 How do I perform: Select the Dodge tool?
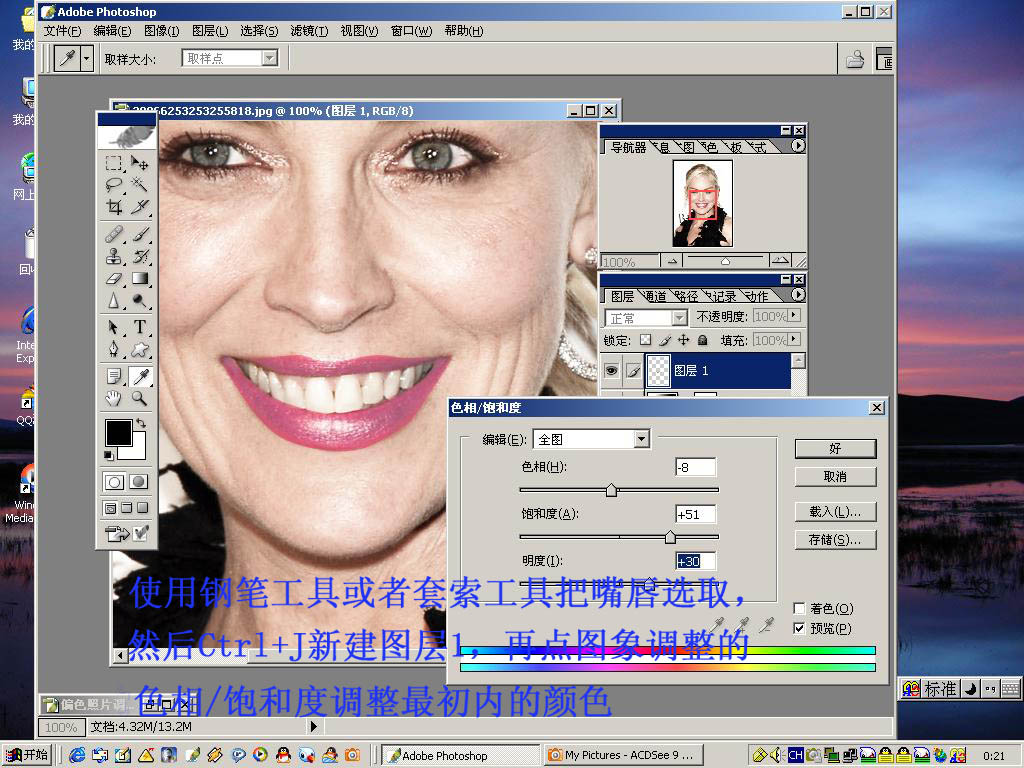[139, 300]
